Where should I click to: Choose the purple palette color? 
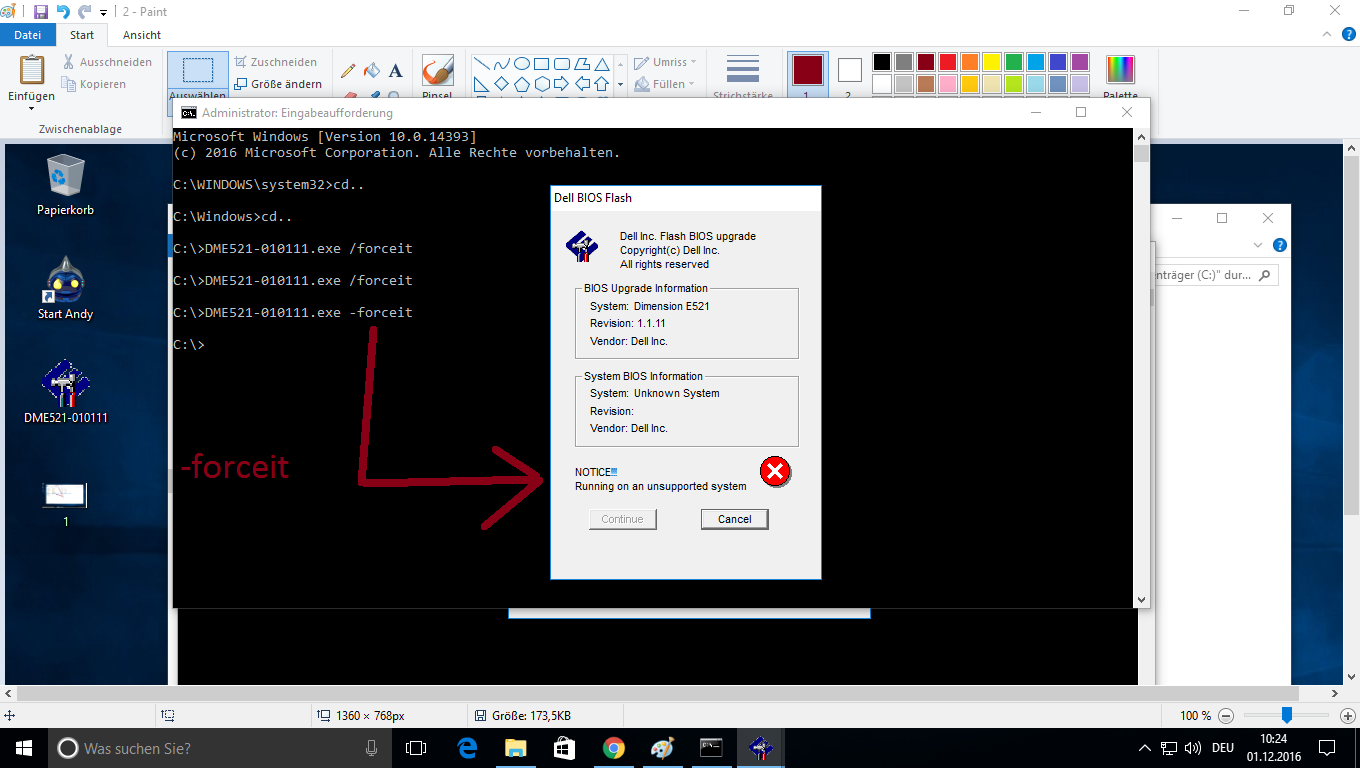1080,62
